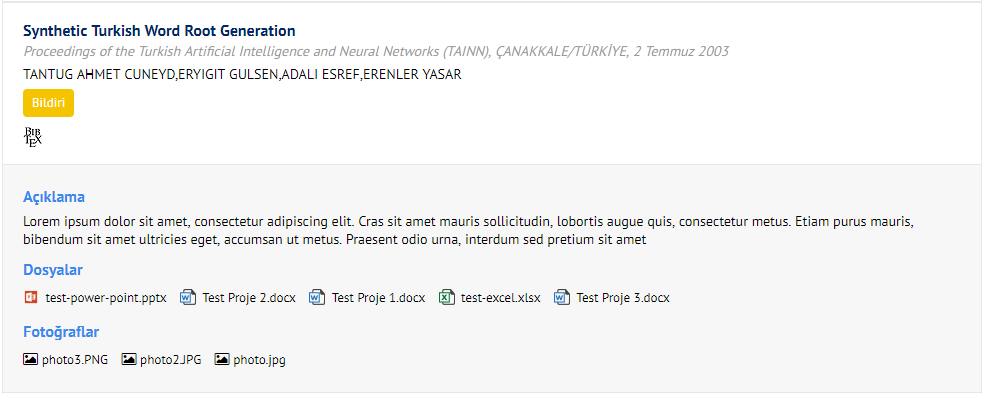Click the yellow Bildiri tag button
Screen dimensions: 984x394
coord(48,103)
